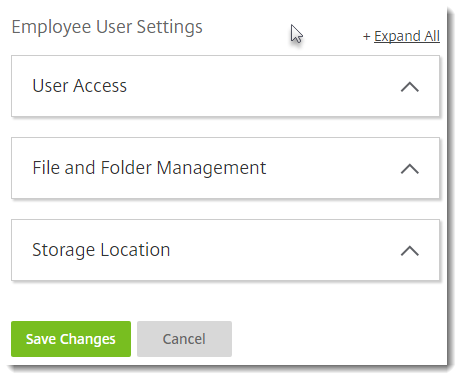Open the Expand All link

407,36
